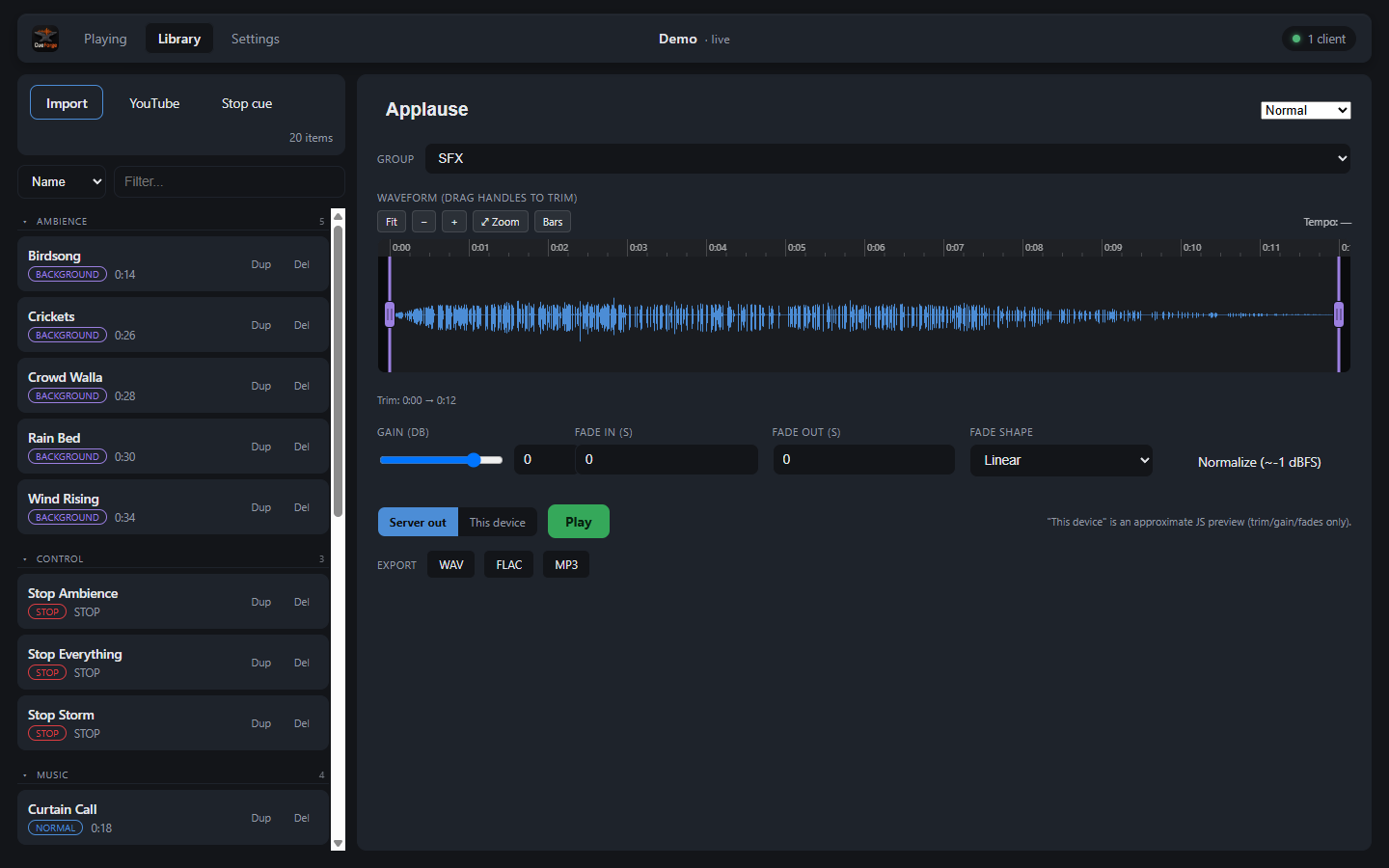Delete the Crickets cue
Screen dimensions: 1389x868
coord(302,325)
